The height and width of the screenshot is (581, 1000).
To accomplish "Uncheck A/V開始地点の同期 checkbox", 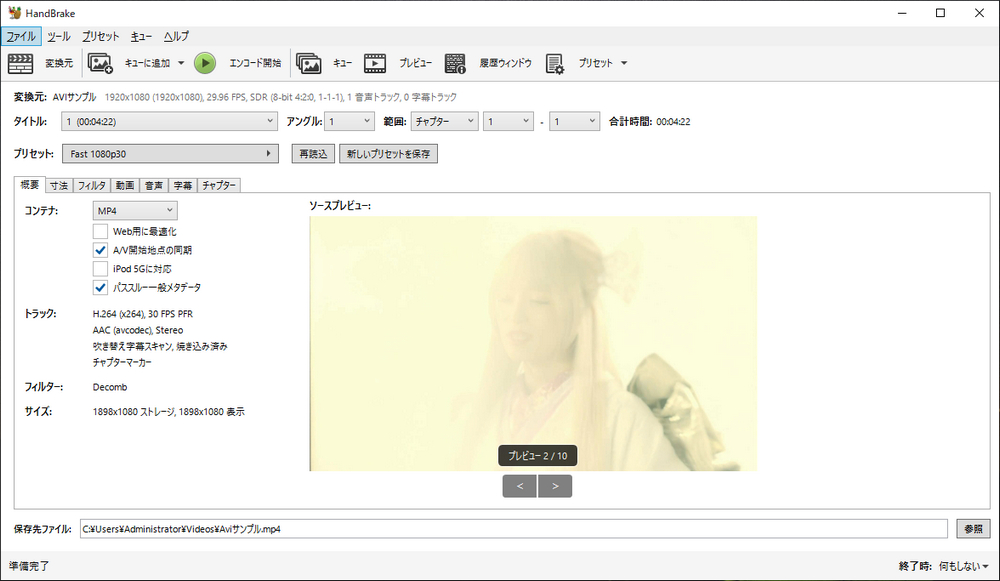I will pyautogui.click(x=100, y=250).
